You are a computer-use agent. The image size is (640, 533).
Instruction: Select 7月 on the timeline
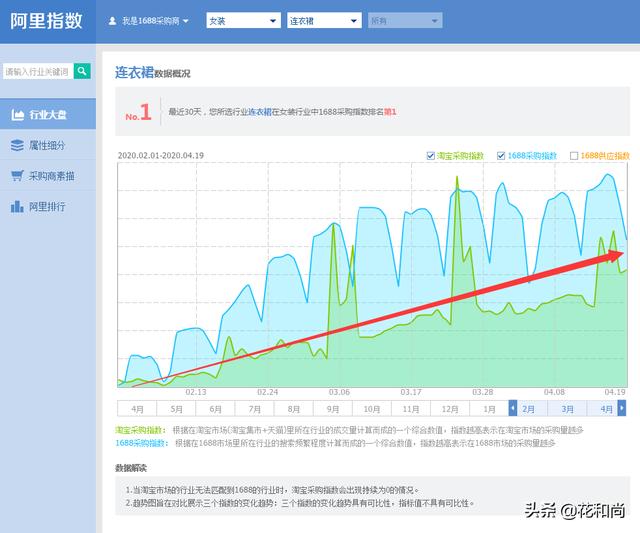255,409
